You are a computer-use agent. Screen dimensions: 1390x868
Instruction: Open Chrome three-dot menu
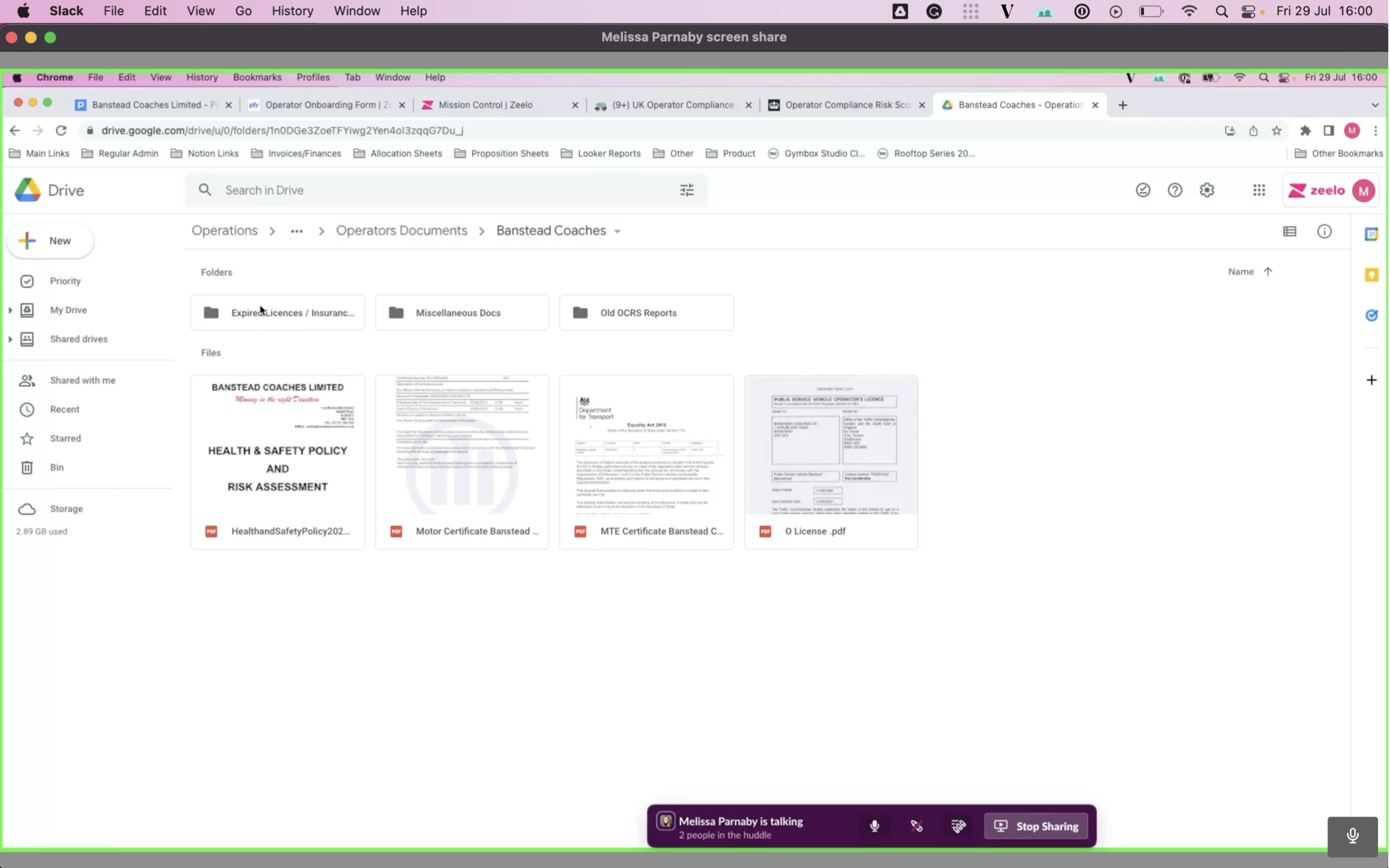(x=1377, y=130)
